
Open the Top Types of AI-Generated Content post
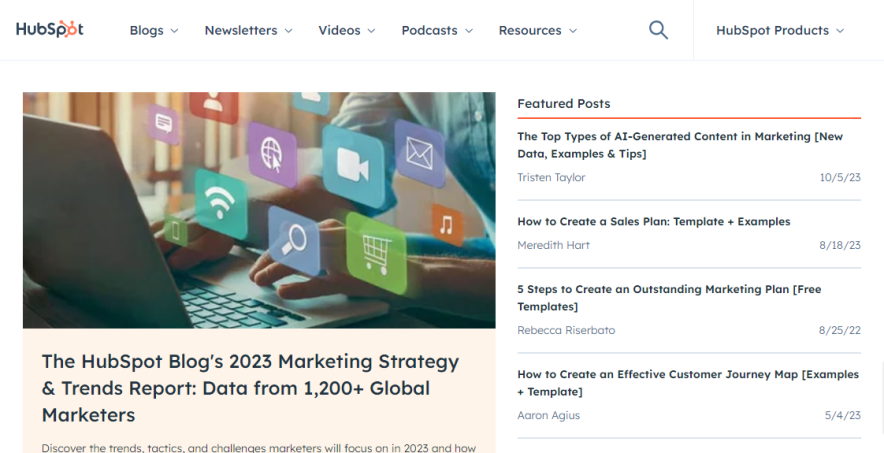coord(680,145)
